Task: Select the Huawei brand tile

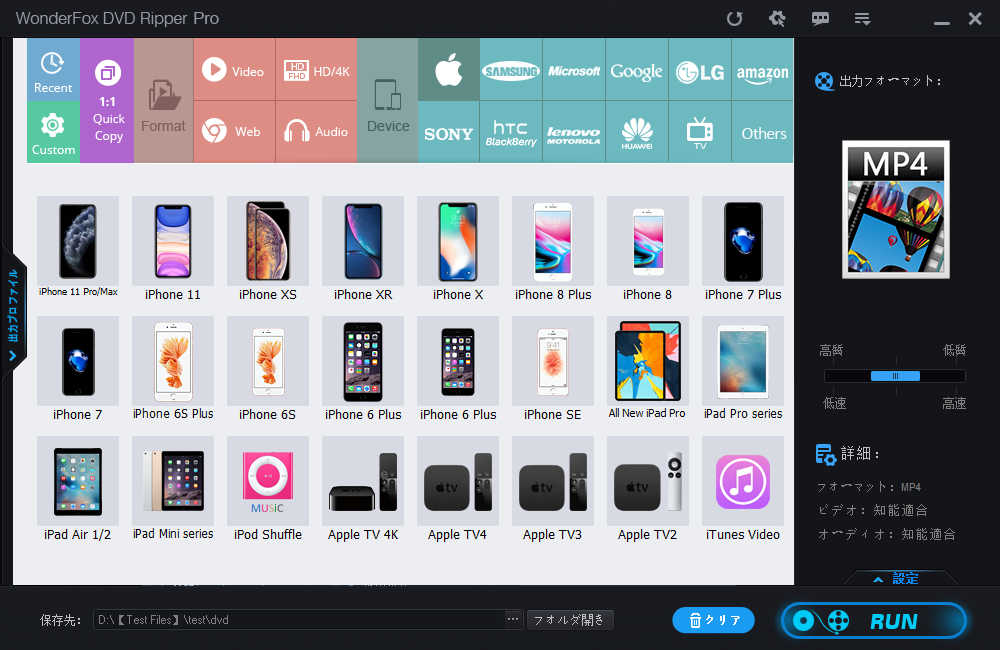Action: click(636, 132)
